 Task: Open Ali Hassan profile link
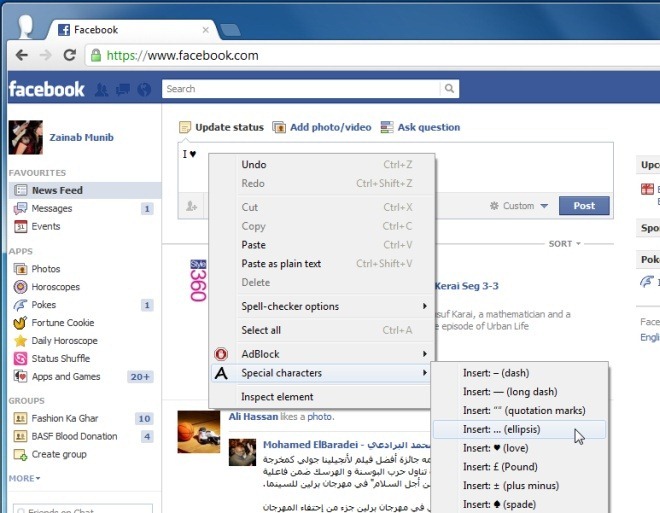tap(253, 417)
